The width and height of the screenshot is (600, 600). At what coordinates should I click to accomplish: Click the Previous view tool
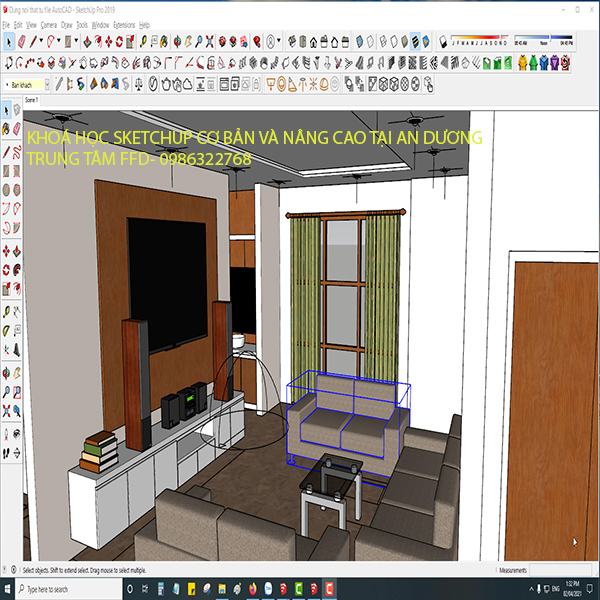click(17, 411)
